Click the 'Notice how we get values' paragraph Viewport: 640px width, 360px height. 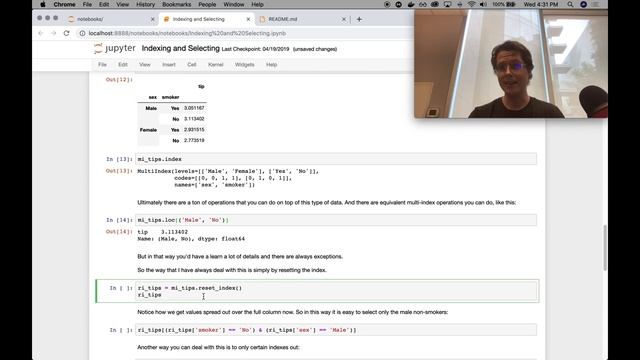(x=292, y=312)
